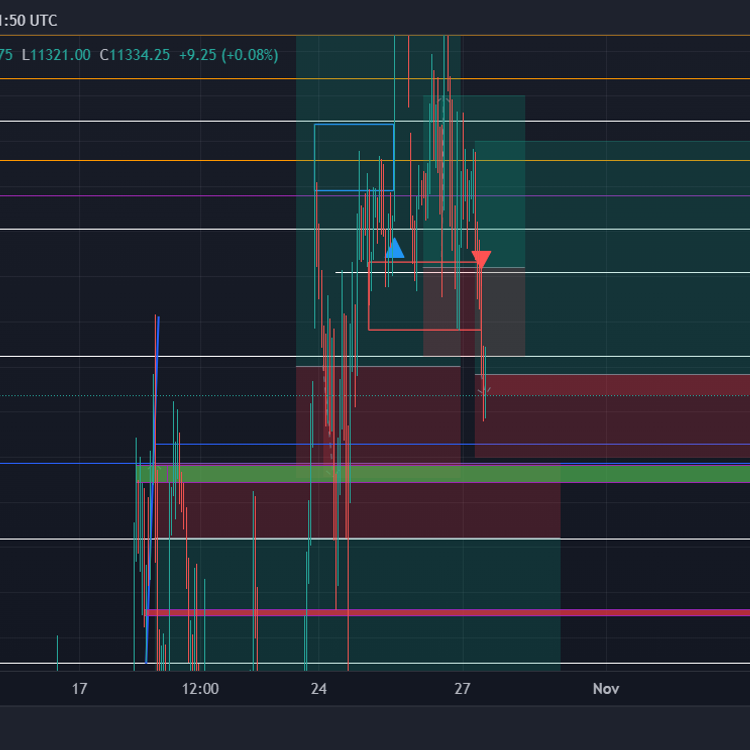This screenshot has width=750, height=750.
Task: Click the 12:00 label on time axis
Action: click(200, 689)
